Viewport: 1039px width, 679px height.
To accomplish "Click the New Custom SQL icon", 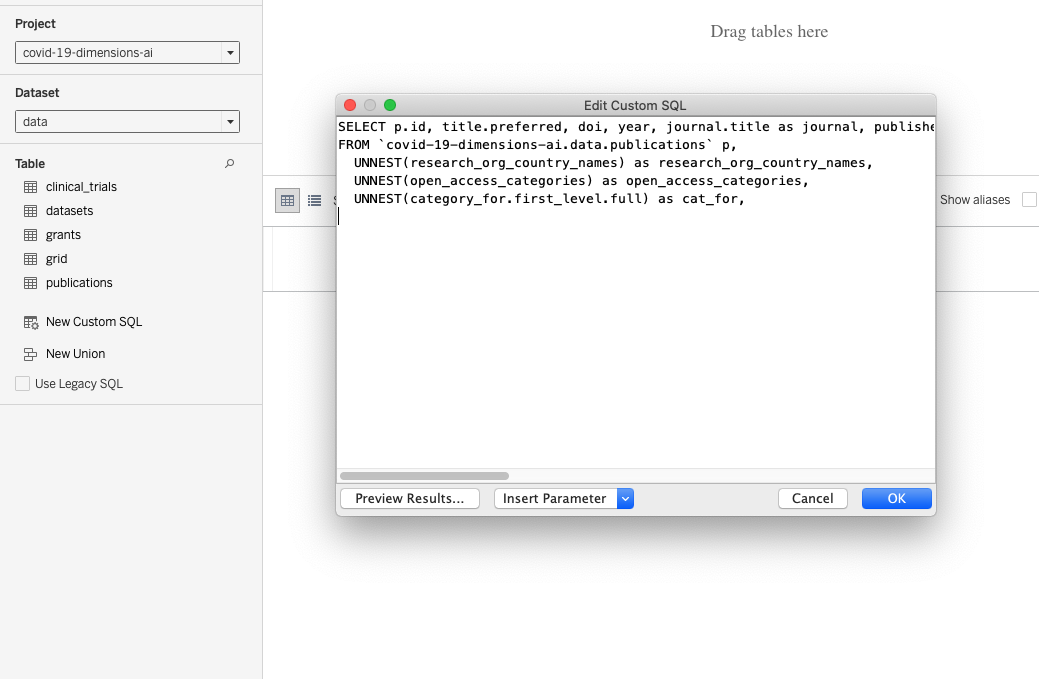I will tap(31, 322).
